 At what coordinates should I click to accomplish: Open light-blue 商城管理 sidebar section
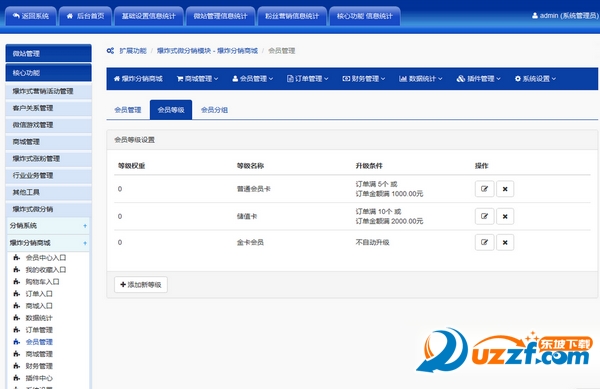(x=49, y=142)
